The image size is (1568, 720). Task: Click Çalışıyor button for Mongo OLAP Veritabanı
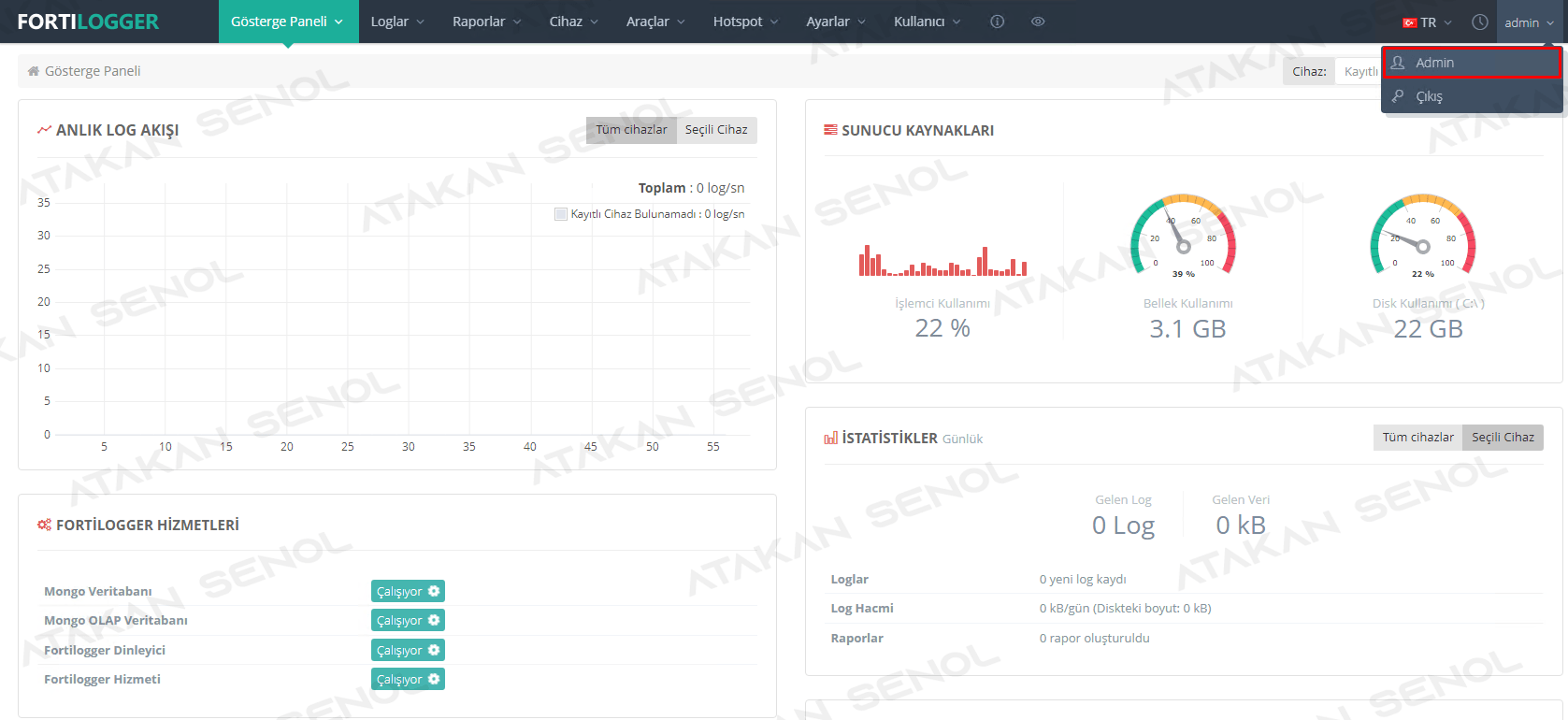408,620
